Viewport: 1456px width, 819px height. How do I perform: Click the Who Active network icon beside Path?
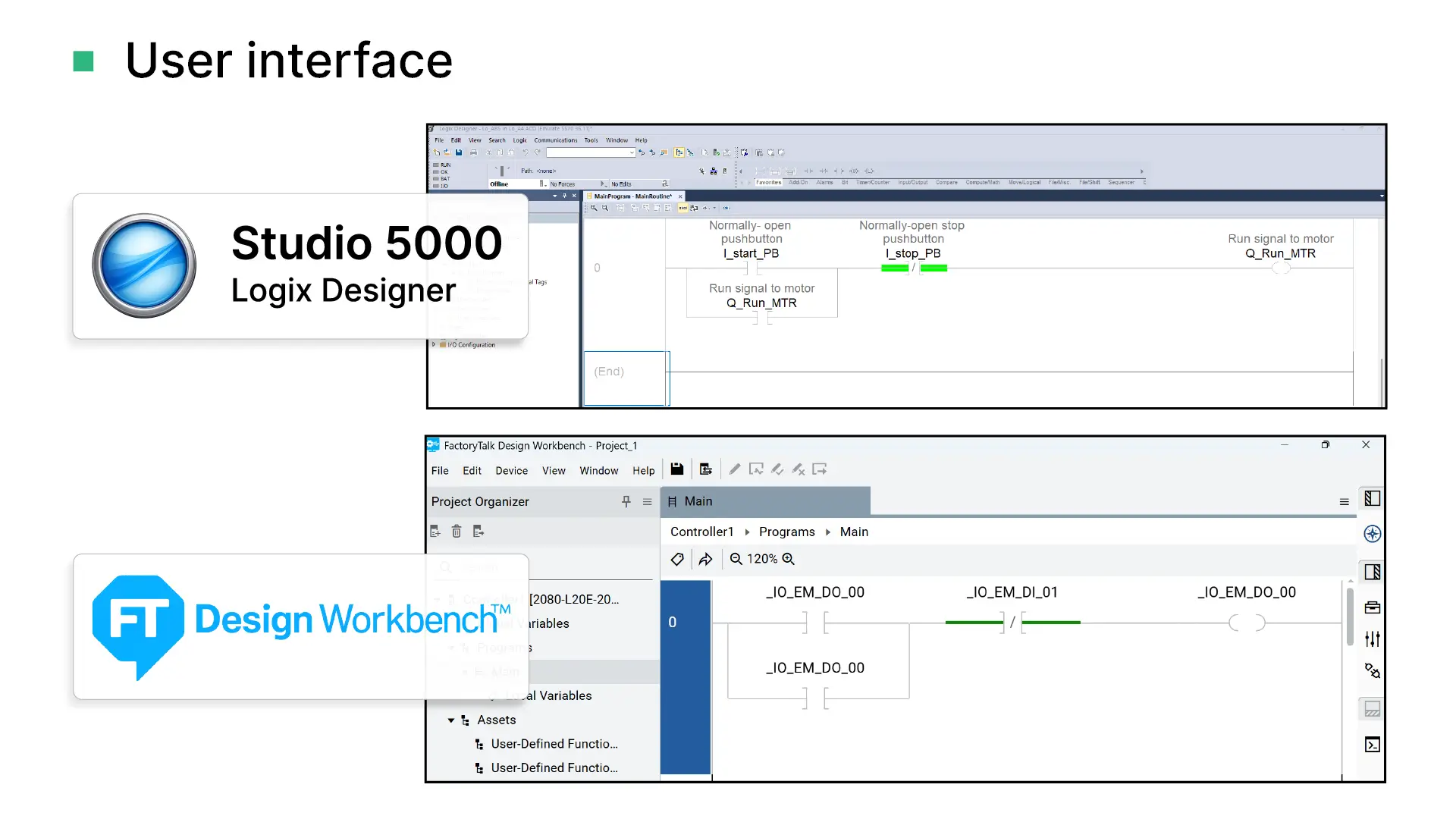(x=714, y=171)
